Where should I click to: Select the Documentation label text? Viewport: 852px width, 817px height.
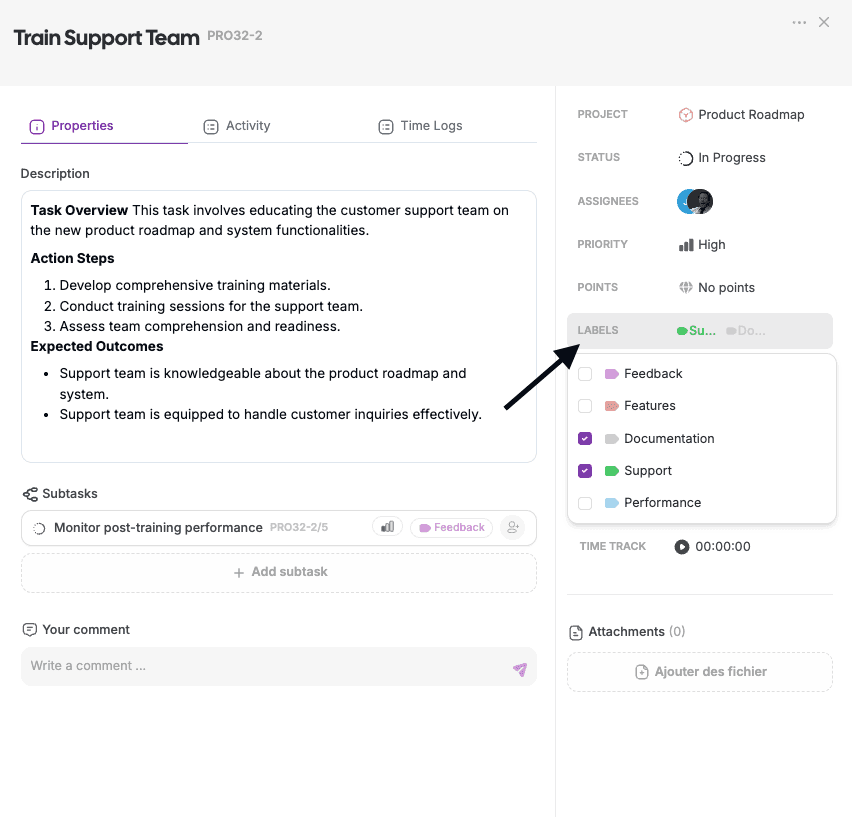tap(669, 438)
